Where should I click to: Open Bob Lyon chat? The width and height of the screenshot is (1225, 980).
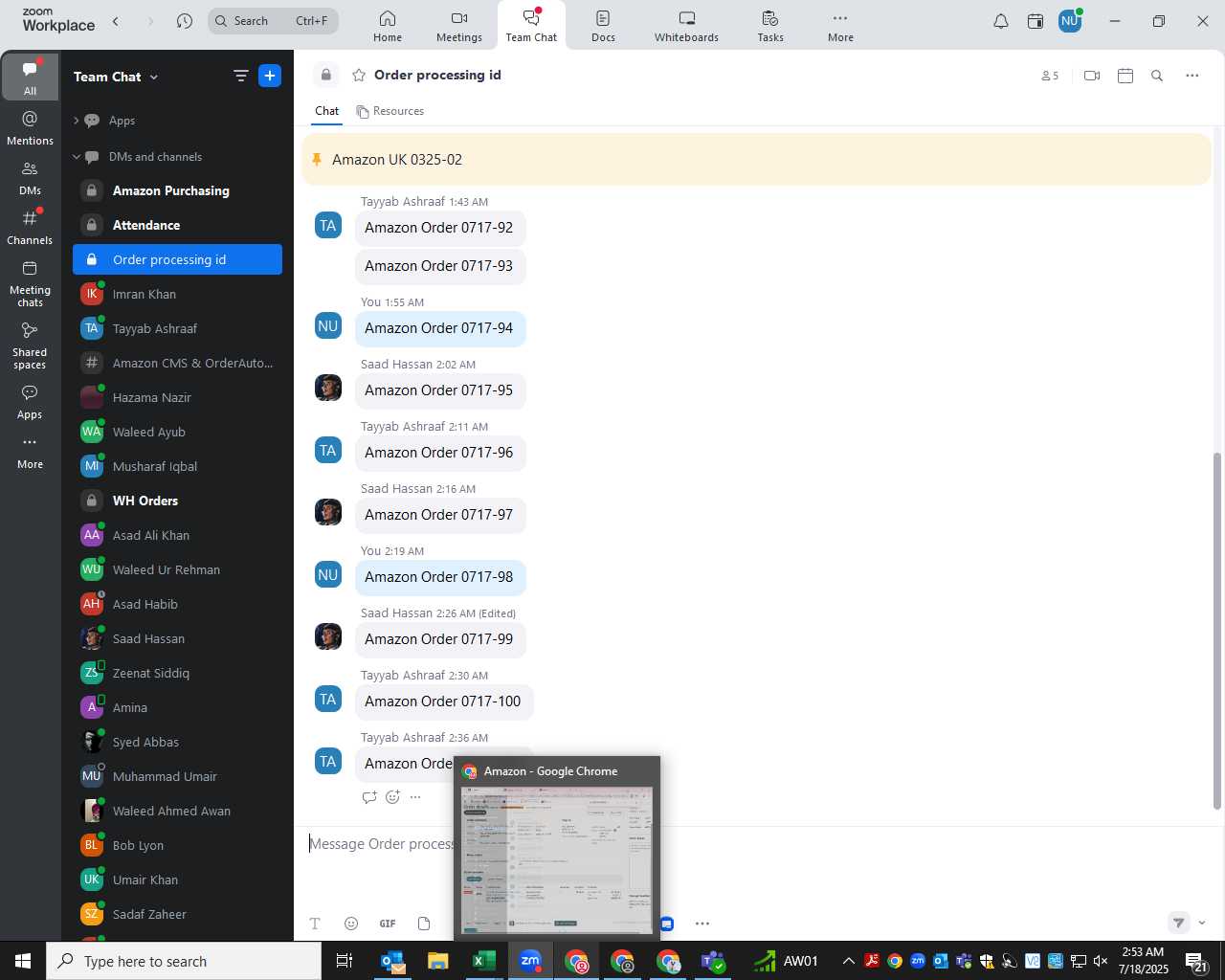[177, 845]
